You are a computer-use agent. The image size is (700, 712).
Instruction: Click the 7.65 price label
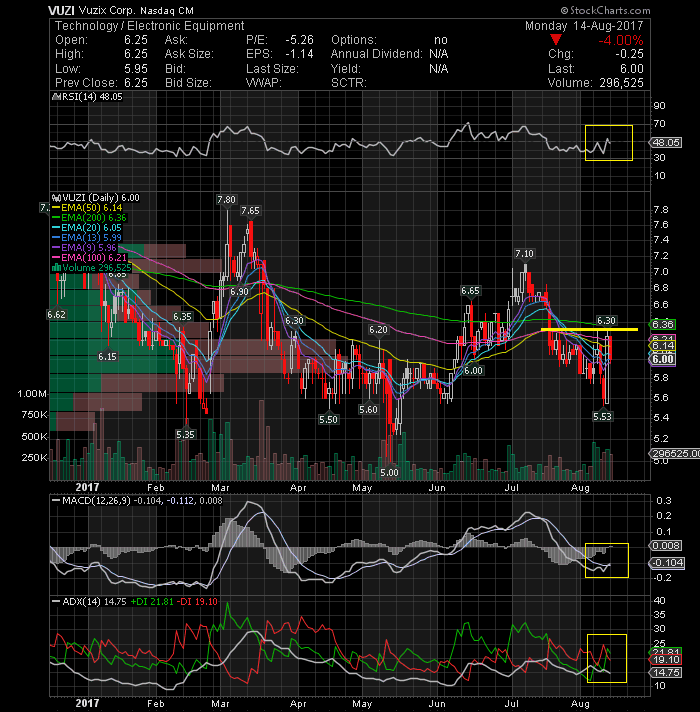tap(250, 211)
